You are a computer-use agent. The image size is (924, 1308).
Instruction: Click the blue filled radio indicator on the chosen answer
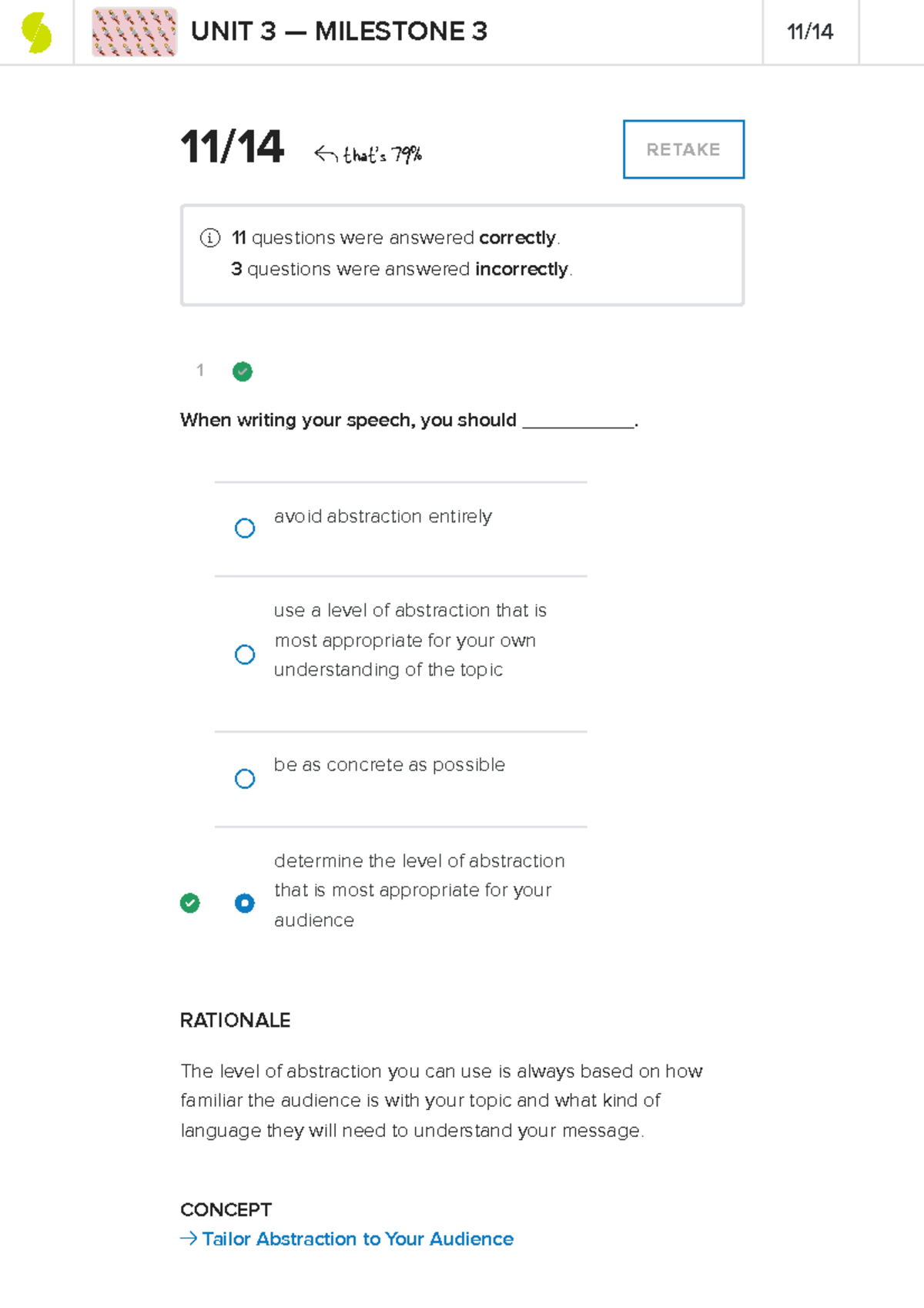coord(244,903)
